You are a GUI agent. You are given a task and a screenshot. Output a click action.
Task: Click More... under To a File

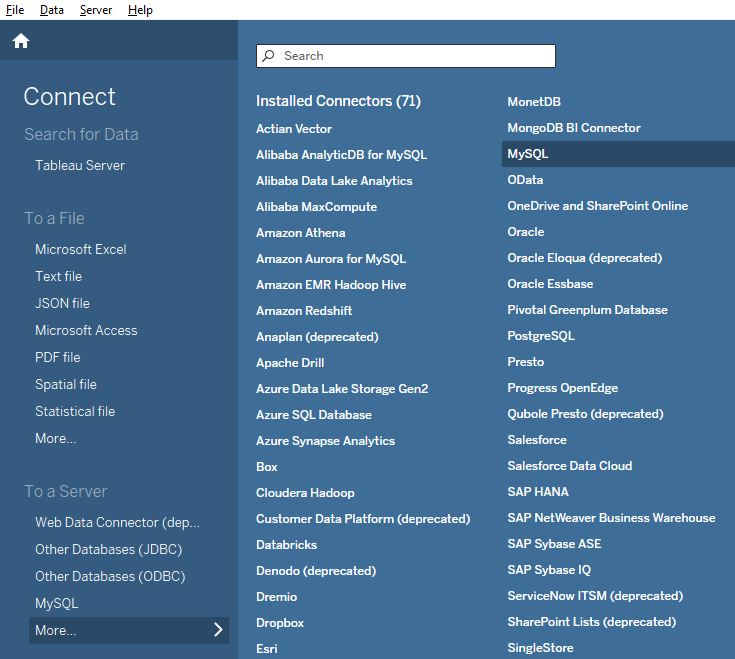[x=56, y=438]
